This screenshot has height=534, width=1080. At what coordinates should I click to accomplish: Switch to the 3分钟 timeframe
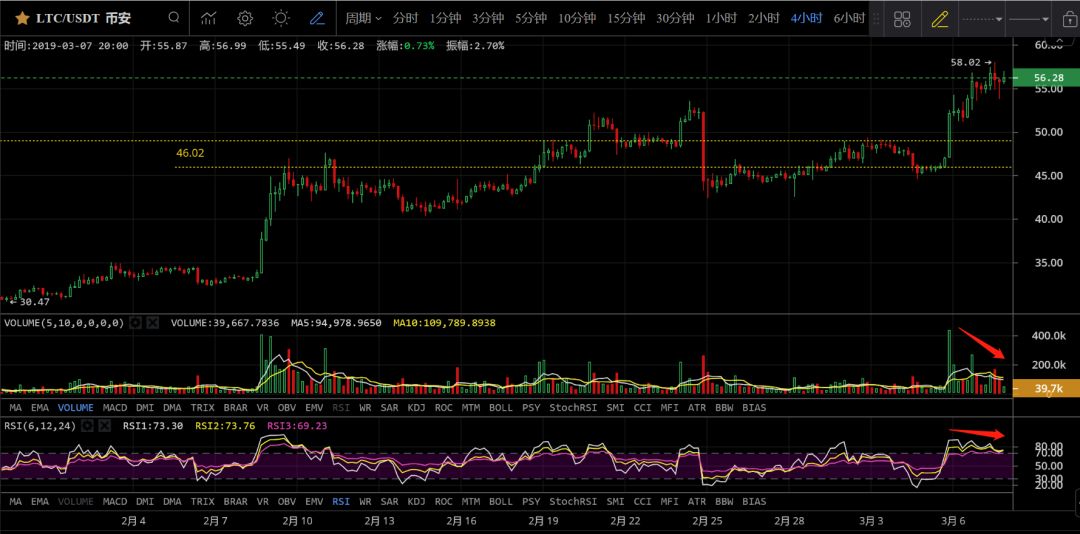(488, 19)
